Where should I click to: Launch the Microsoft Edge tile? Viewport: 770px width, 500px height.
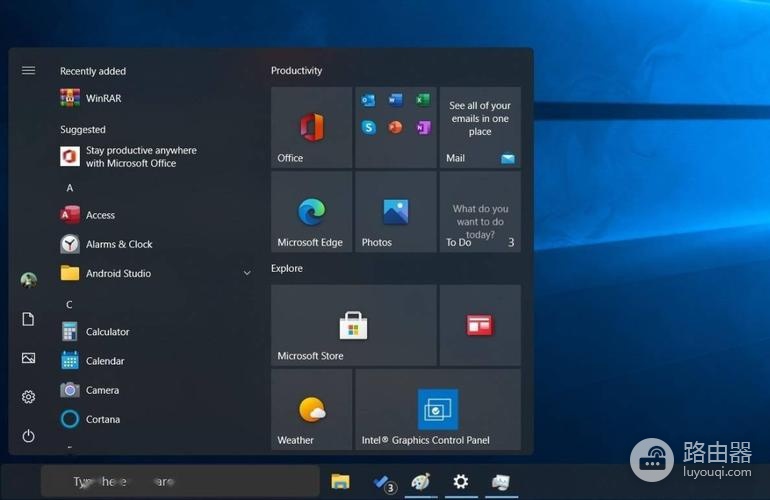(311, 212)
